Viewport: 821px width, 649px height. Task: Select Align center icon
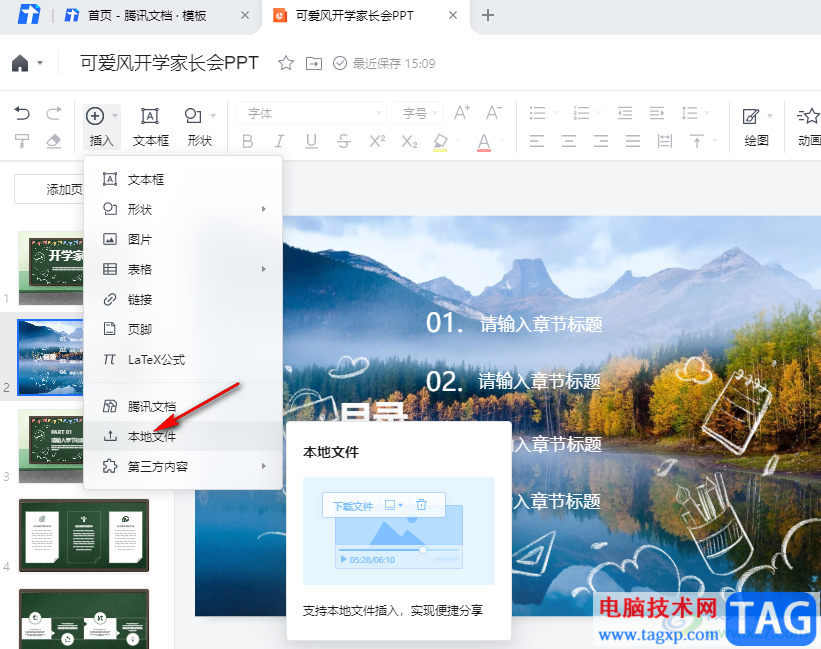coord(569,141)
